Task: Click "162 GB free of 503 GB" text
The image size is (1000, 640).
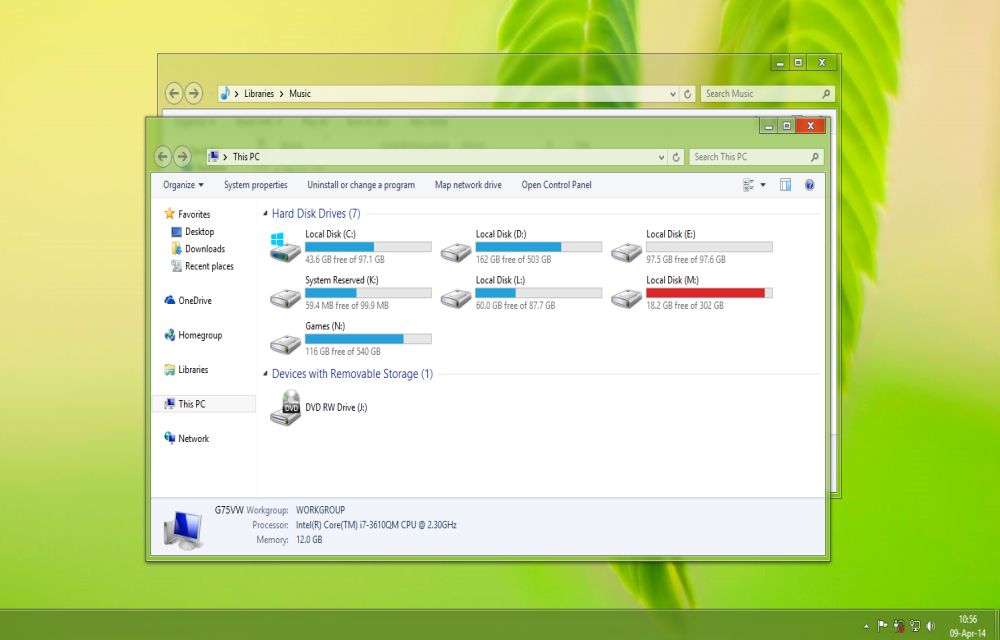Action: click(x=513, y=259)
